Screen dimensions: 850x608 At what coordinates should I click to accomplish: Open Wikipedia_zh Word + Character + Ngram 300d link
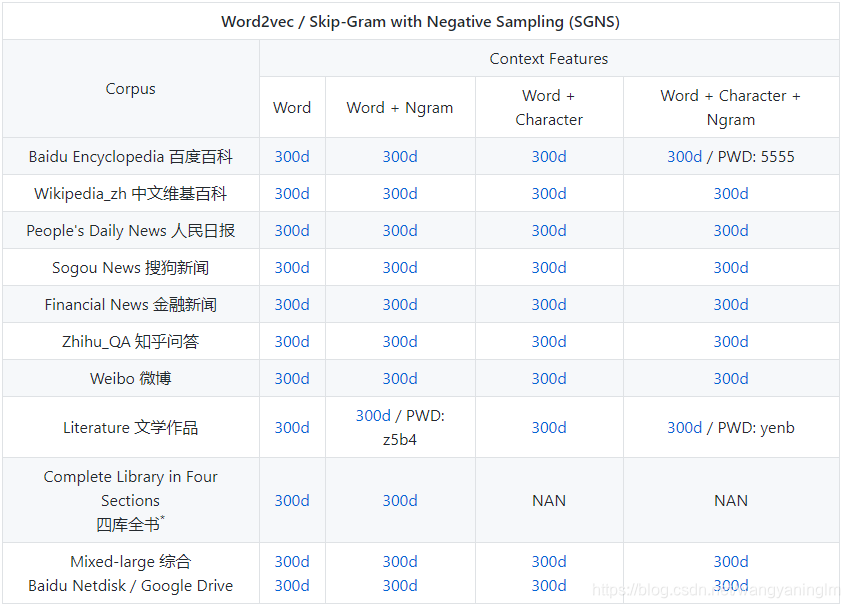coord(731,193)
